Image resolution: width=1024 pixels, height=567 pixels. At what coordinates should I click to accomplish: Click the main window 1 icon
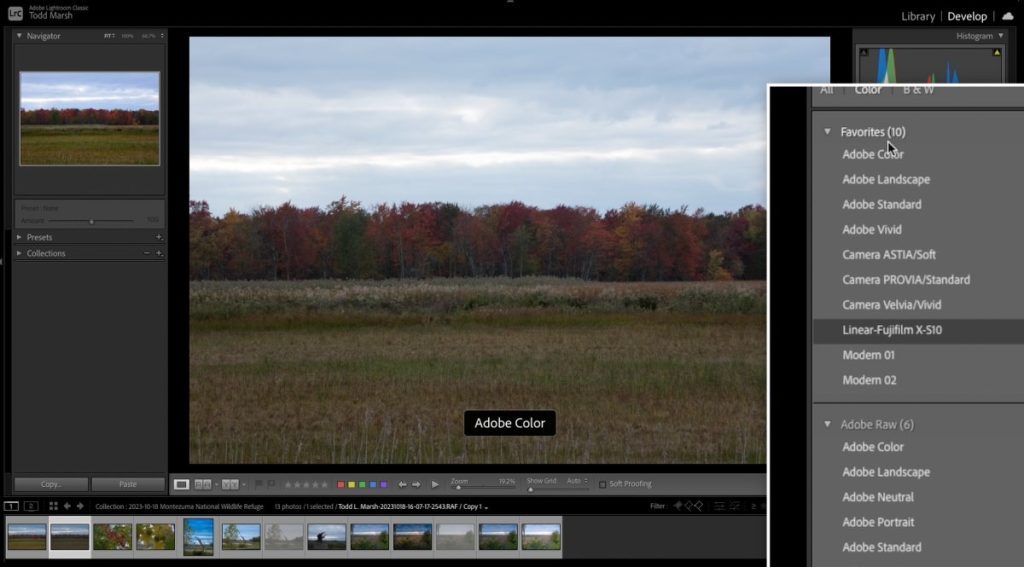click(11, 506)
